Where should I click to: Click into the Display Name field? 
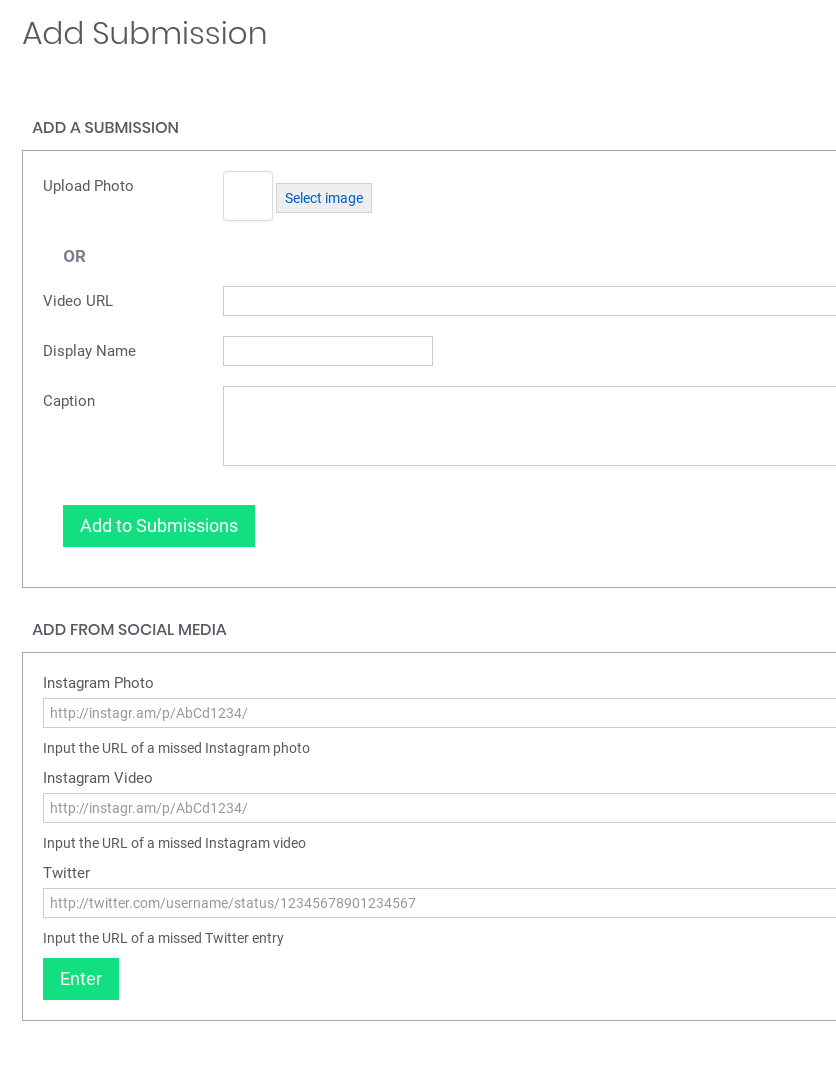coord(327,351)
